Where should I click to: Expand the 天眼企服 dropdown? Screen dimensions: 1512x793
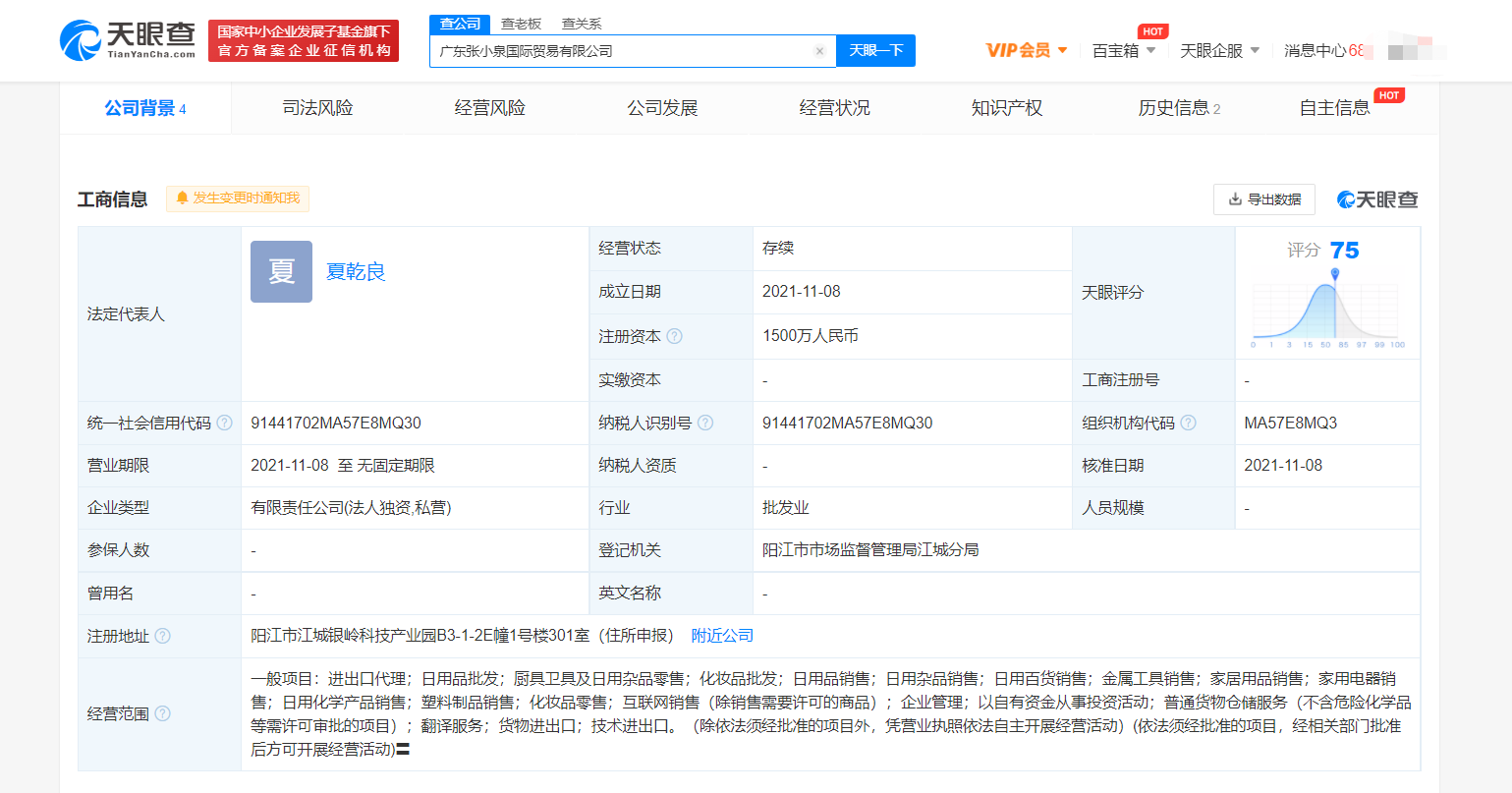tap(1219, 50)
